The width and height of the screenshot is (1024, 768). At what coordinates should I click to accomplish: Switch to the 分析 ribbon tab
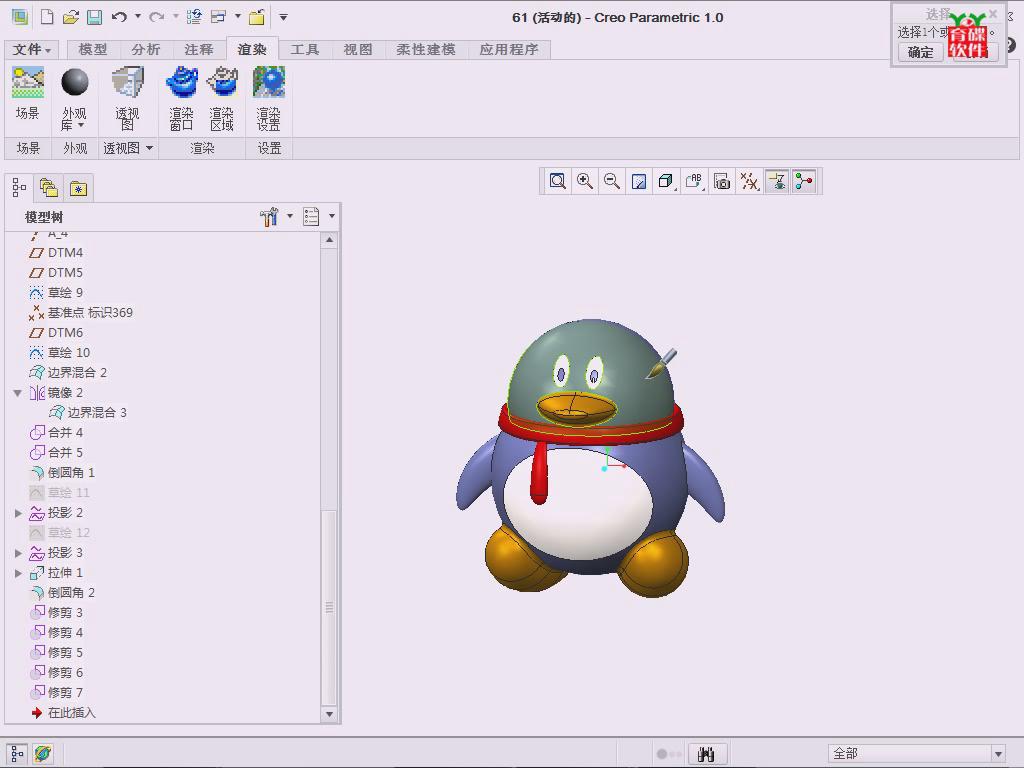click(x=146, y=50)
